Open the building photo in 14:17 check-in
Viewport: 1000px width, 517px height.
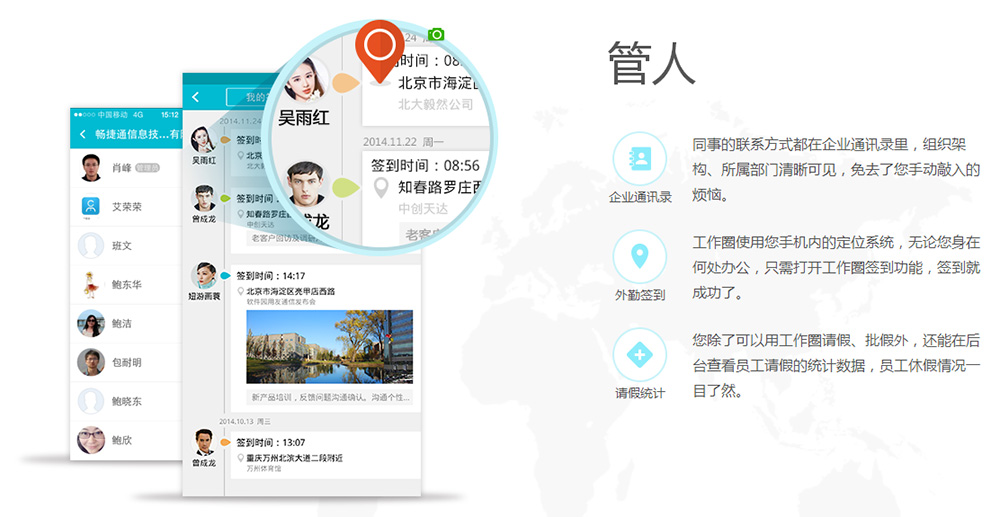click(x=329, y=347)
